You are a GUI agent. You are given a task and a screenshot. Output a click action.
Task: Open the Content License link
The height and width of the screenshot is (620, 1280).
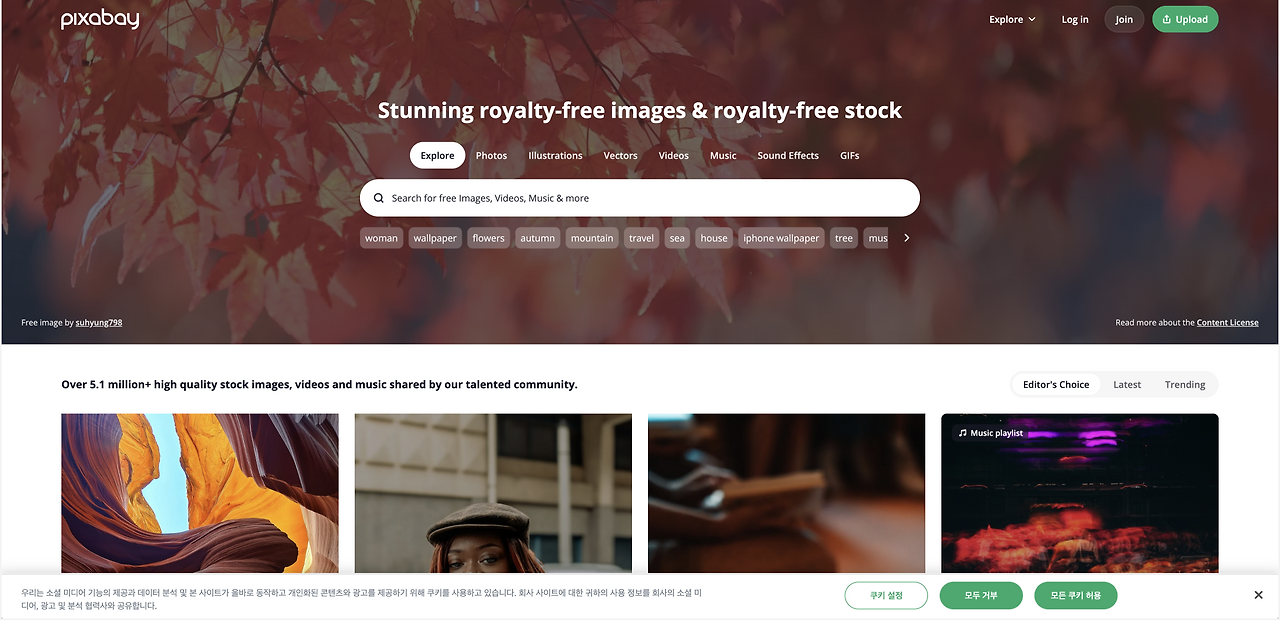(1227, 322)
